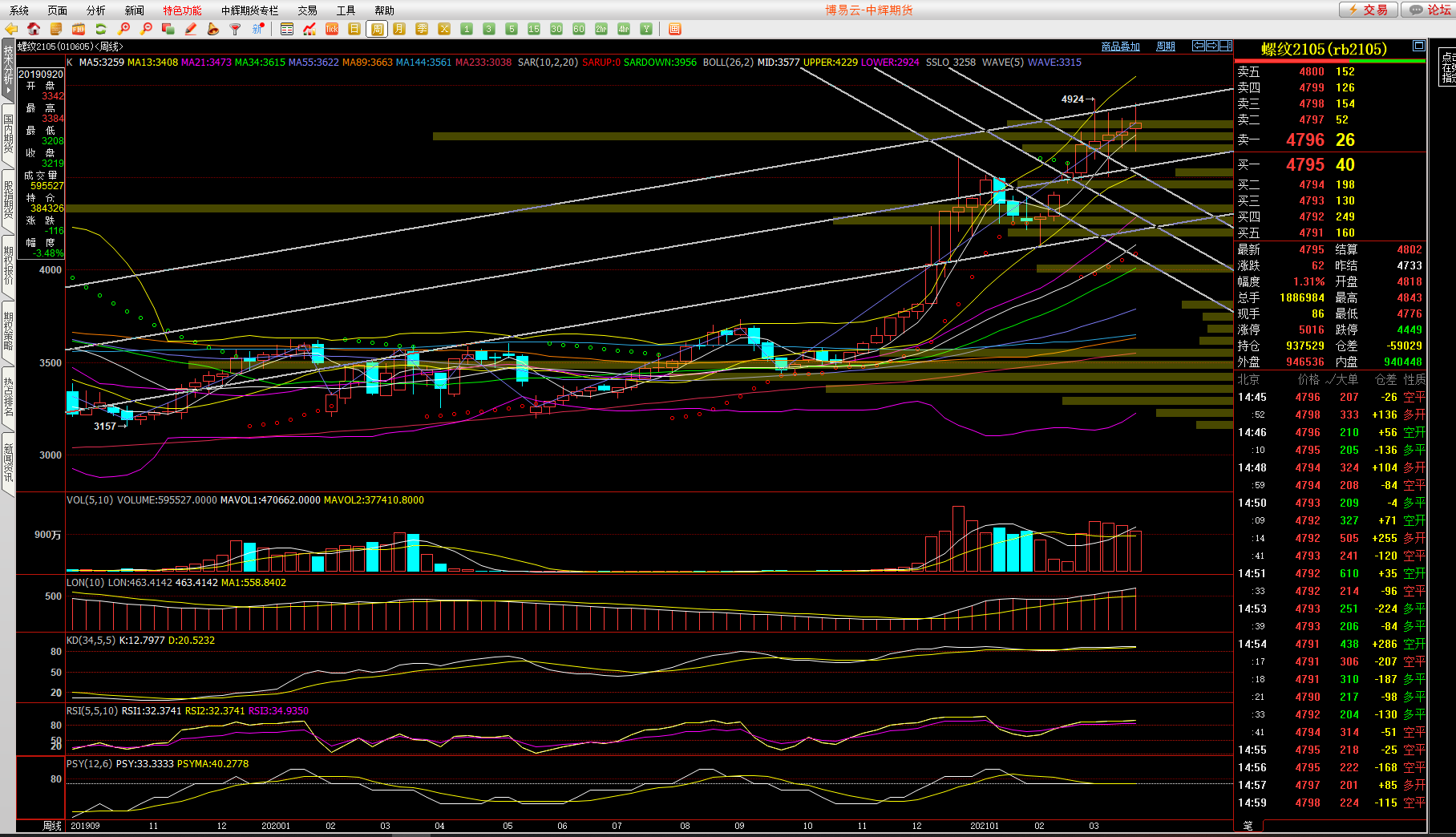The image size is (1456, 837).
Task: Select the red pencil drawing tool
Action: (191, 29)
